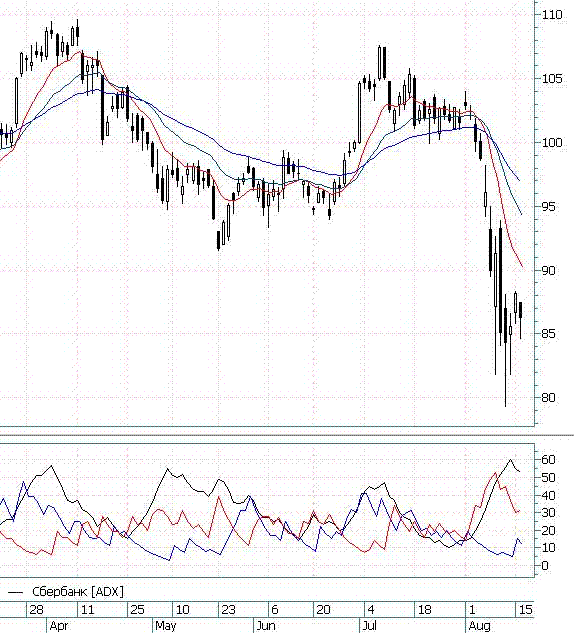Select the May month label
The width and height of the screenshot is (574, 633).
165,626
